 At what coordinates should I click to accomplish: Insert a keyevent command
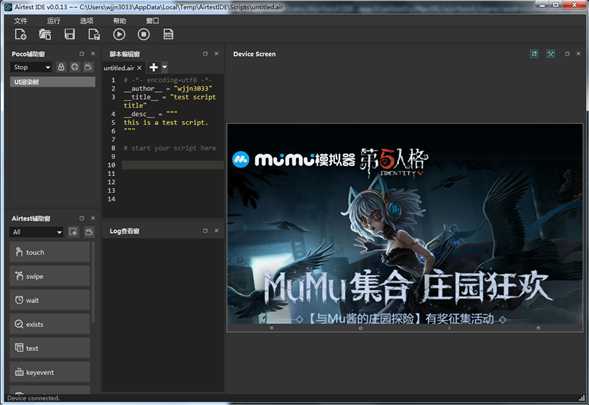click(50, 372)
